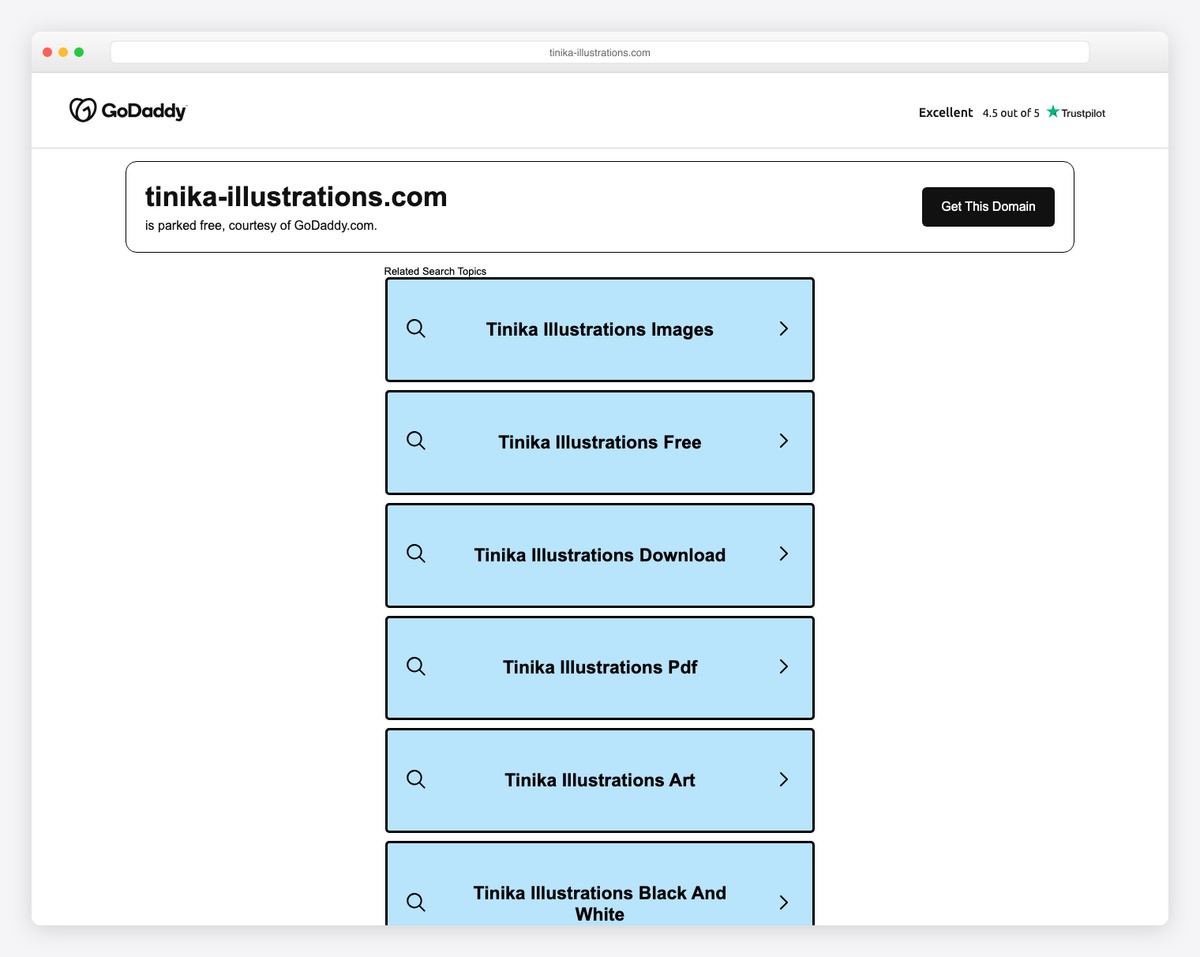Click the GoDaddy.com link in the parked notice

(x=333, y=225)
